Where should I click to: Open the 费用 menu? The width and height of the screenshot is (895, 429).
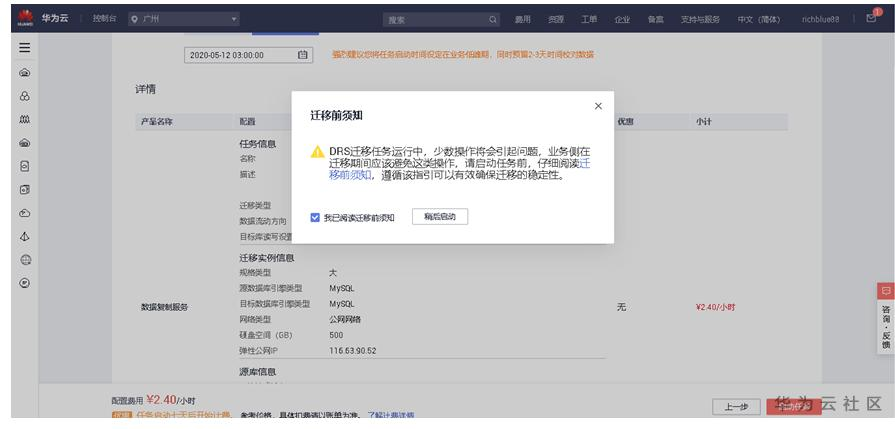[522, 19]
